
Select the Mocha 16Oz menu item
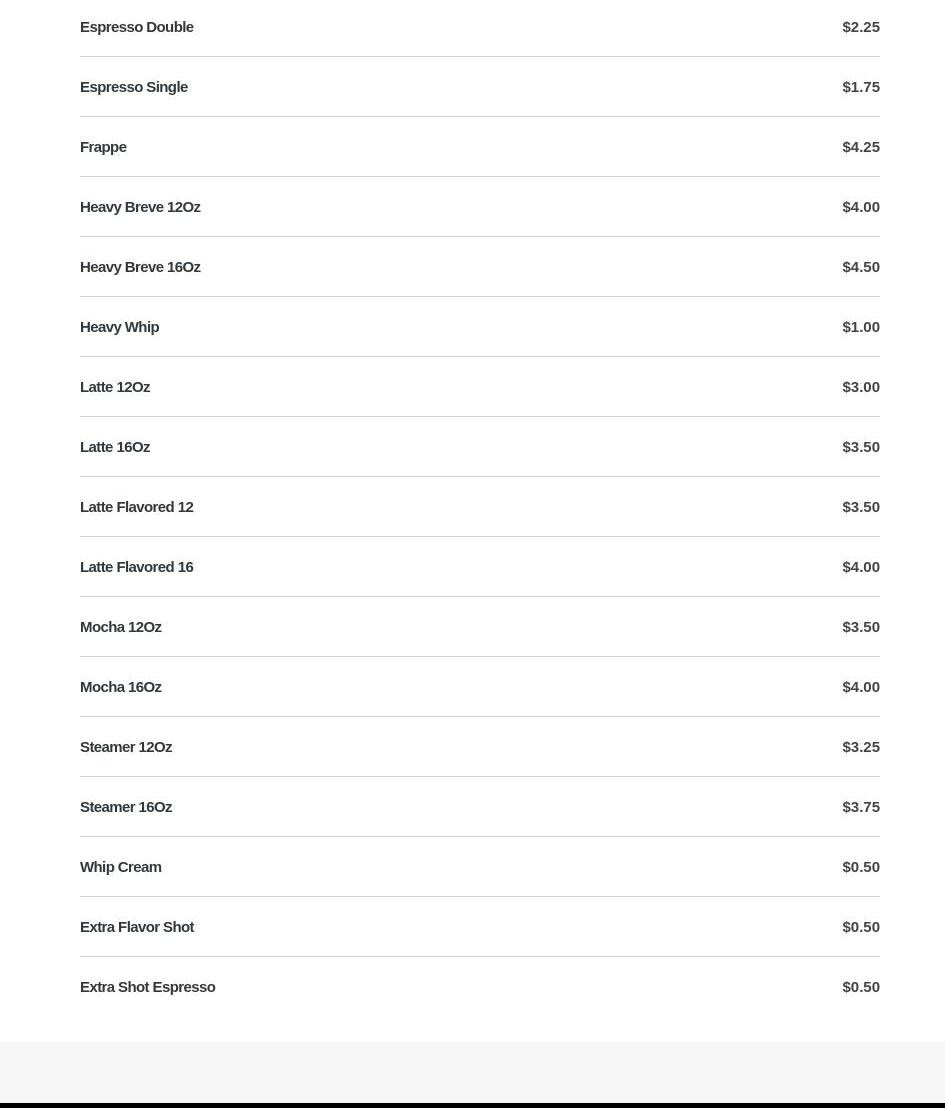[x=121, y=687]
